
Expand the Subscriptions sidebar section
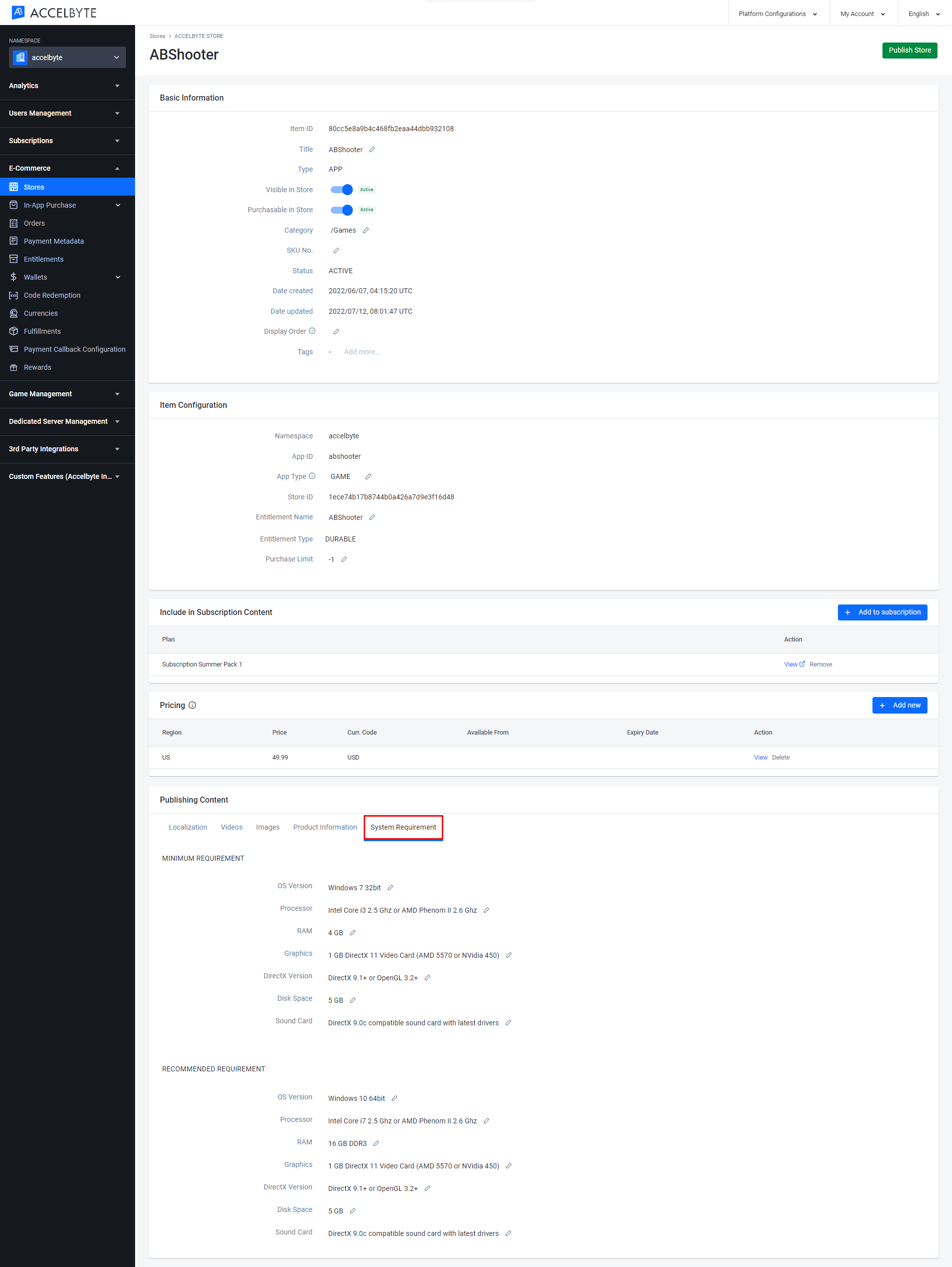click(68, 141)
